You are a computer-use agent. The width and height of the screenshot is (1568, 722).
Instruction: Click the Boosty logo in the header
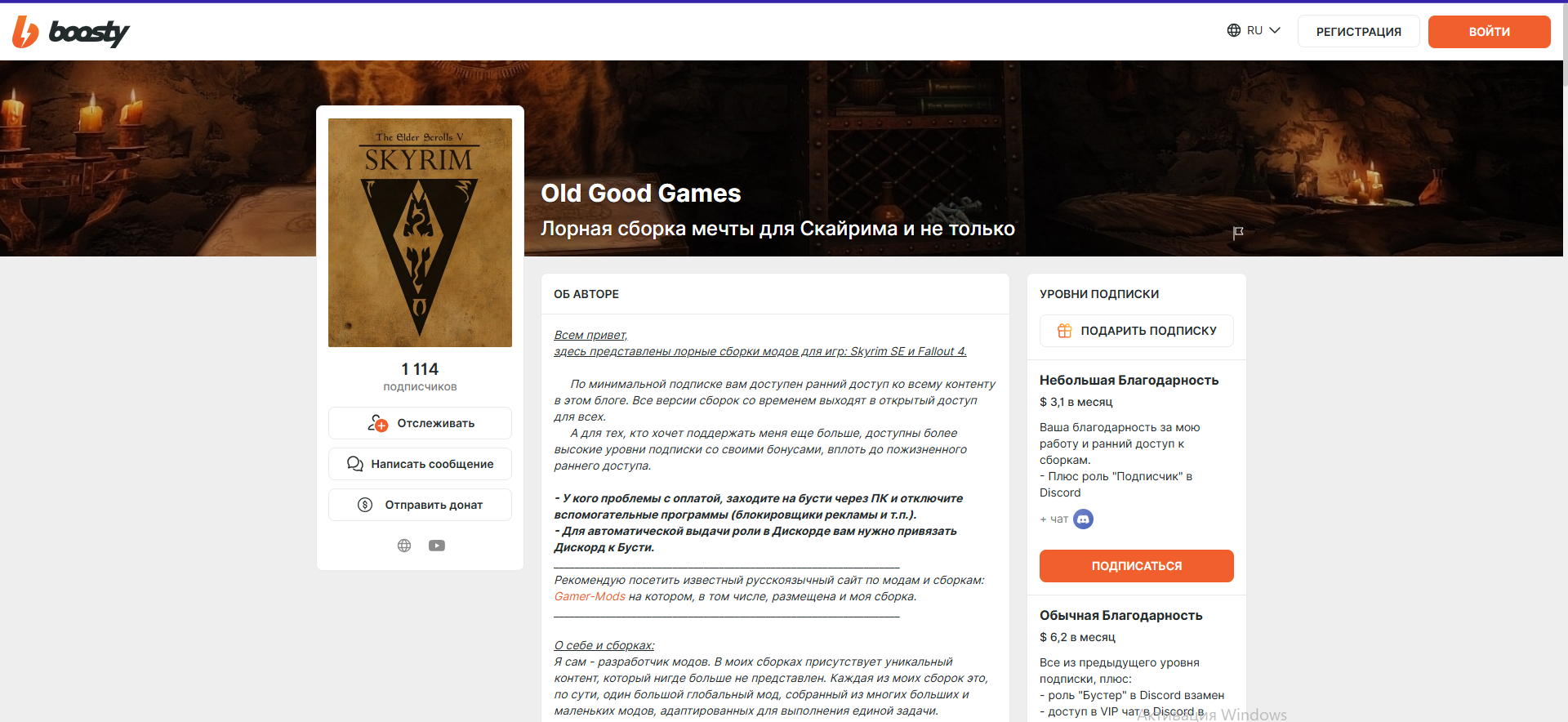click(71, 32)
